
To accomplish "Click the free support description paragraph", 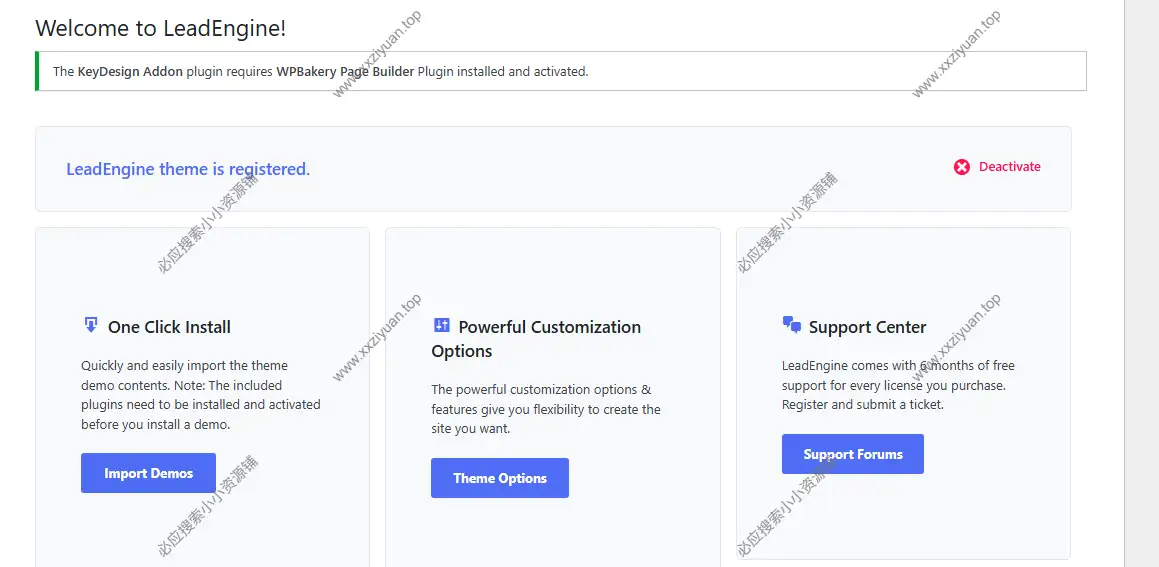I will coord(897,385).
